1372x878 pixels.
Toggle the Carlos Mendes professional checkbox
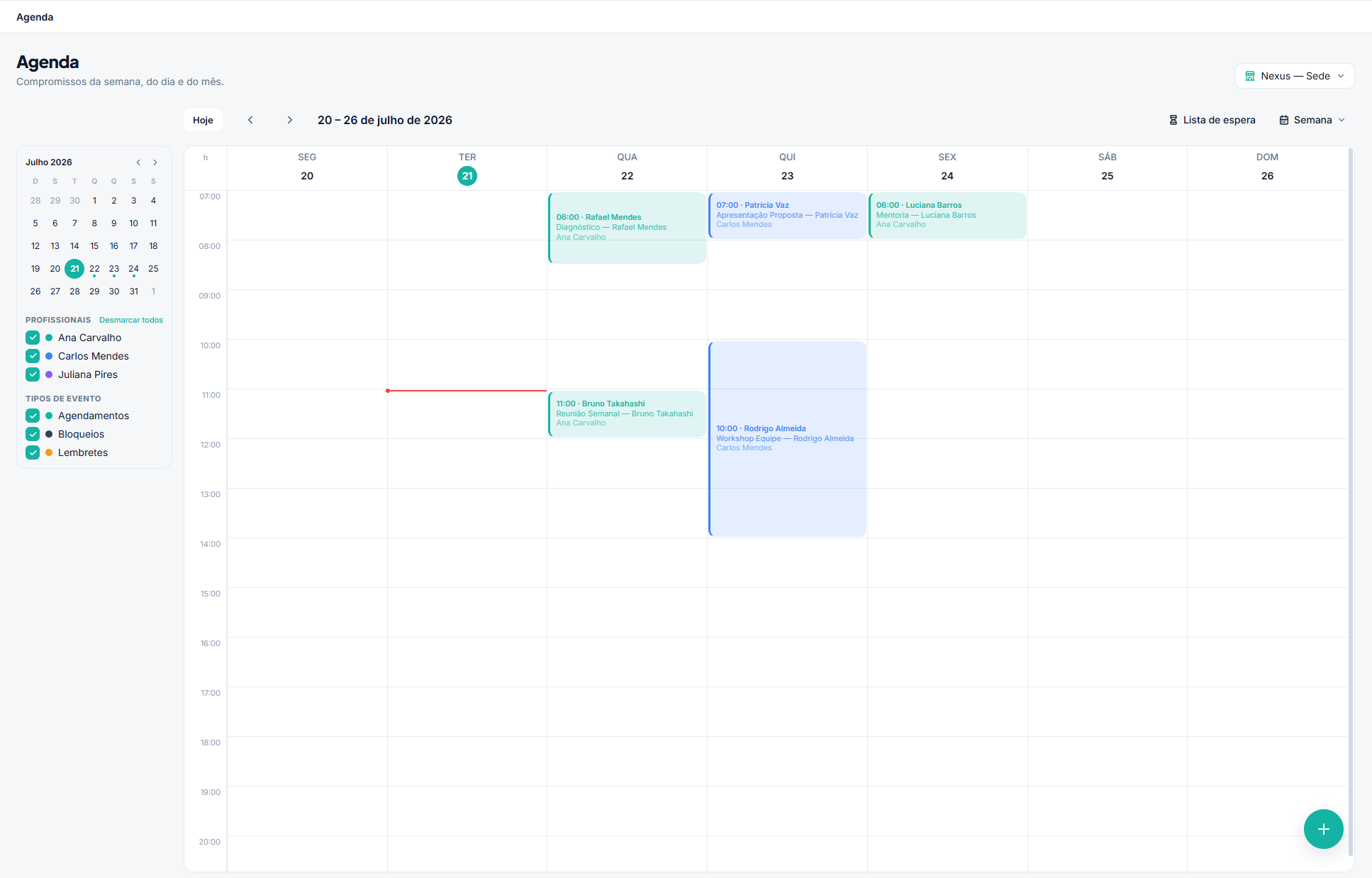coord(33,356)
